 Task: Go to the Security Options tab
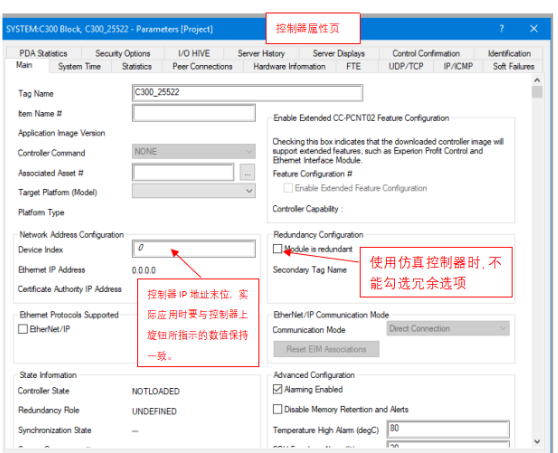click(122, 53)
